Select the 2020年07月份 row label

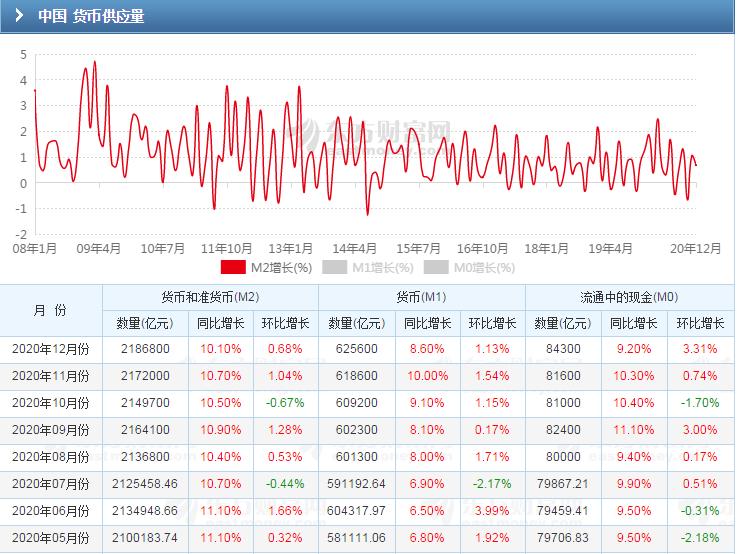point(50,484)
